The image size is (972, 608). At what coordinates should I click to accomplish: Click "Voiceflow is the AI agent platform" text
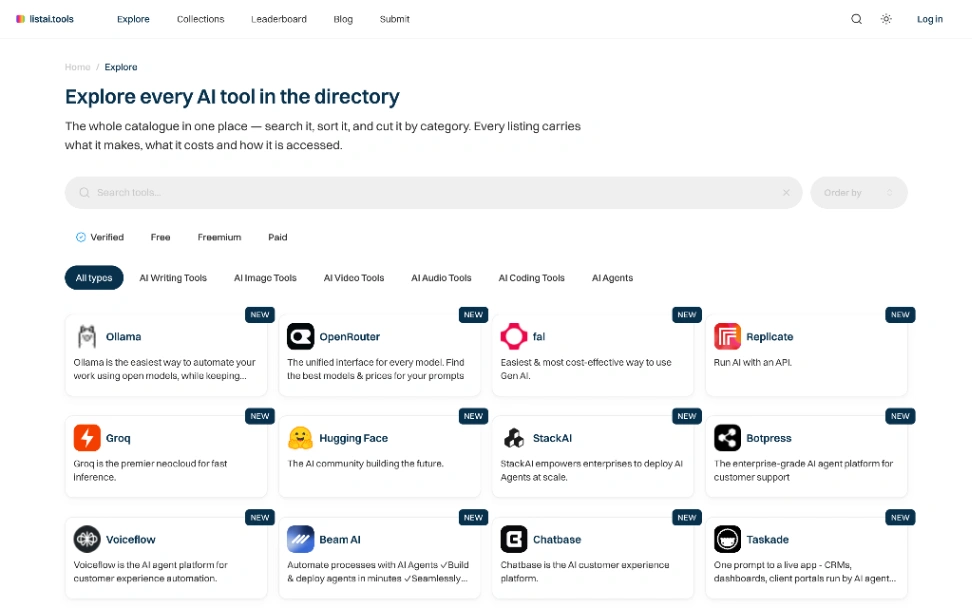(x=151, y=571)
